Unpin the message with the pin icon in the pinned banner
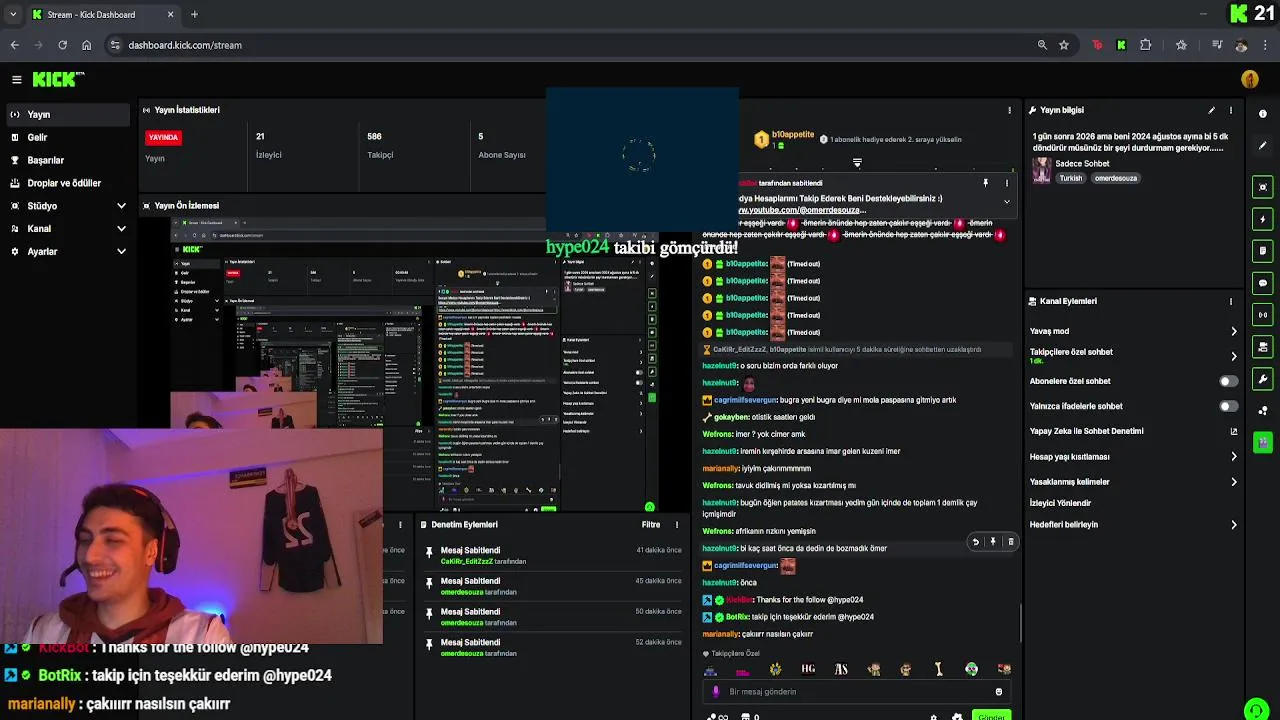Screen dimensions: 1280x720 pos(986,184)
